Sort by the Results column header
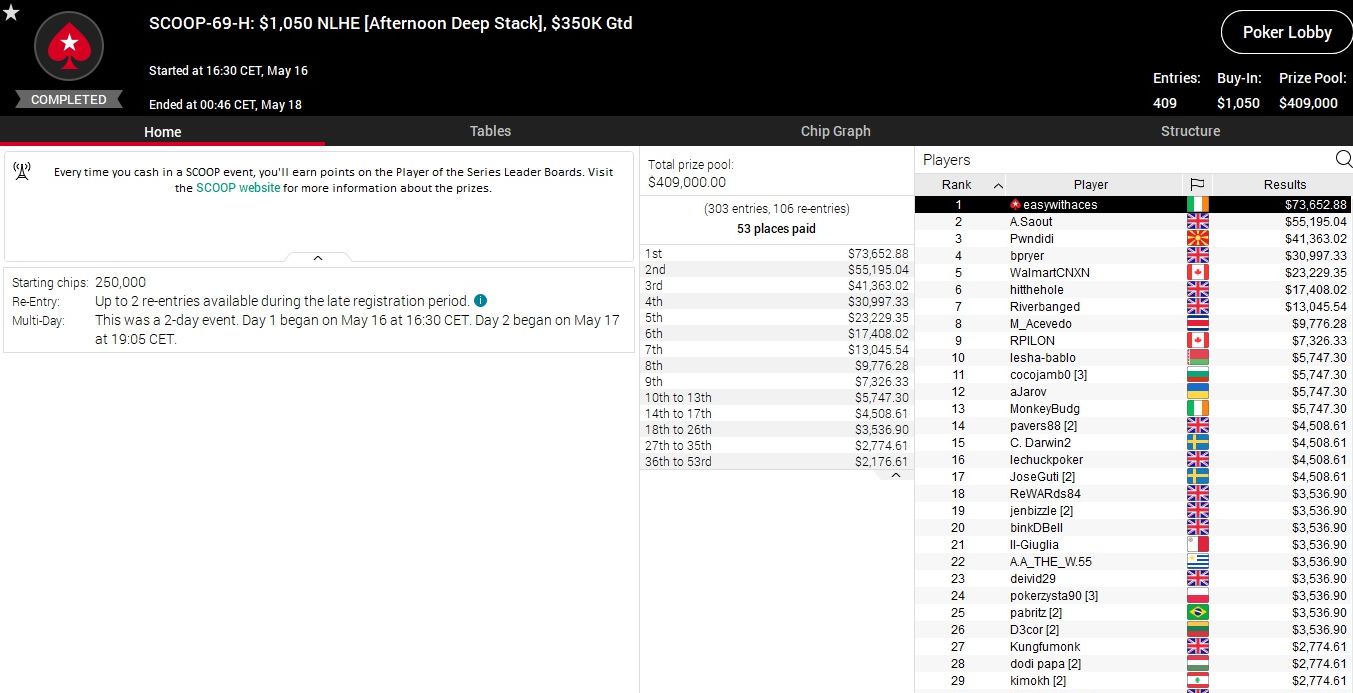 click(x=1284, y=184)
